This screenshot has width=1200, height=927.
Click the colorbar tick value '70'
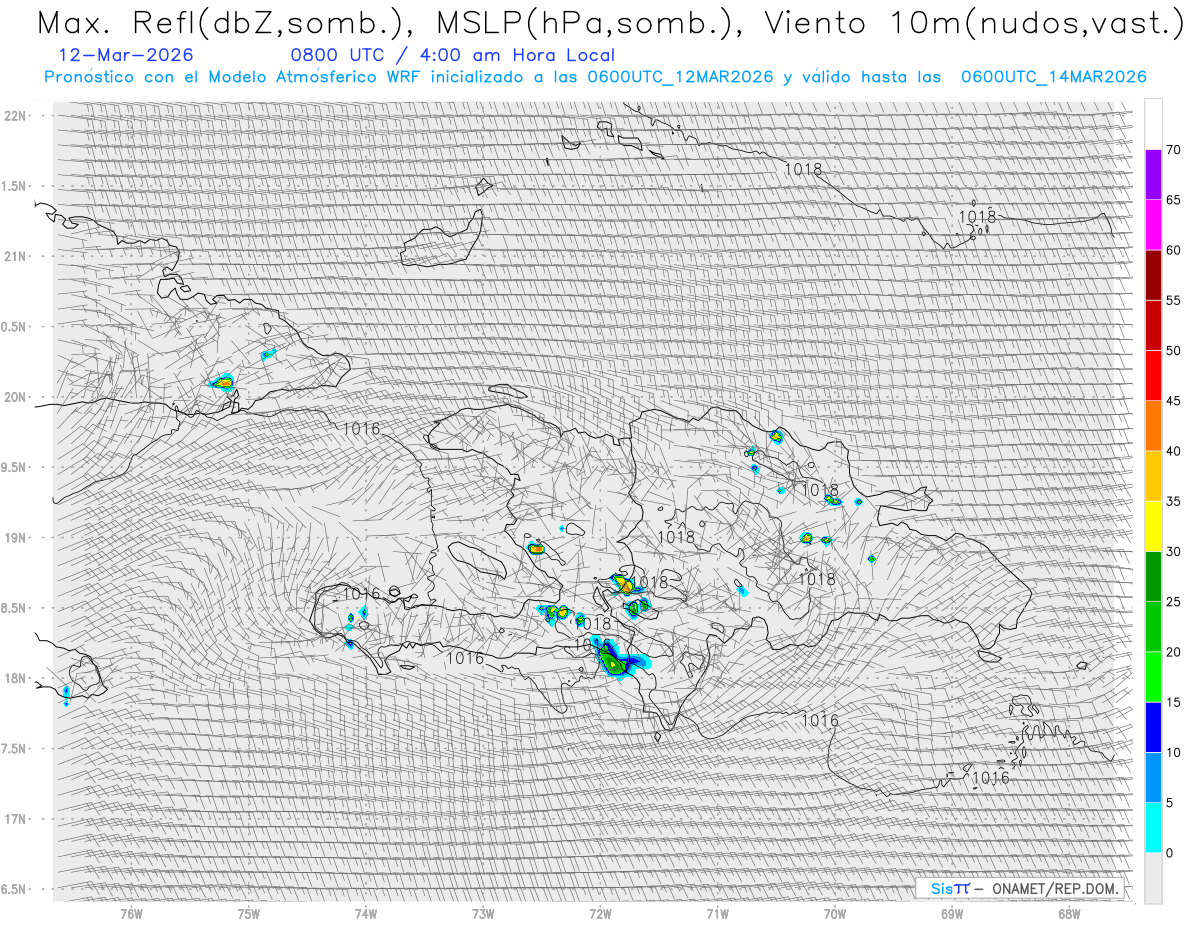[1173, 150]
